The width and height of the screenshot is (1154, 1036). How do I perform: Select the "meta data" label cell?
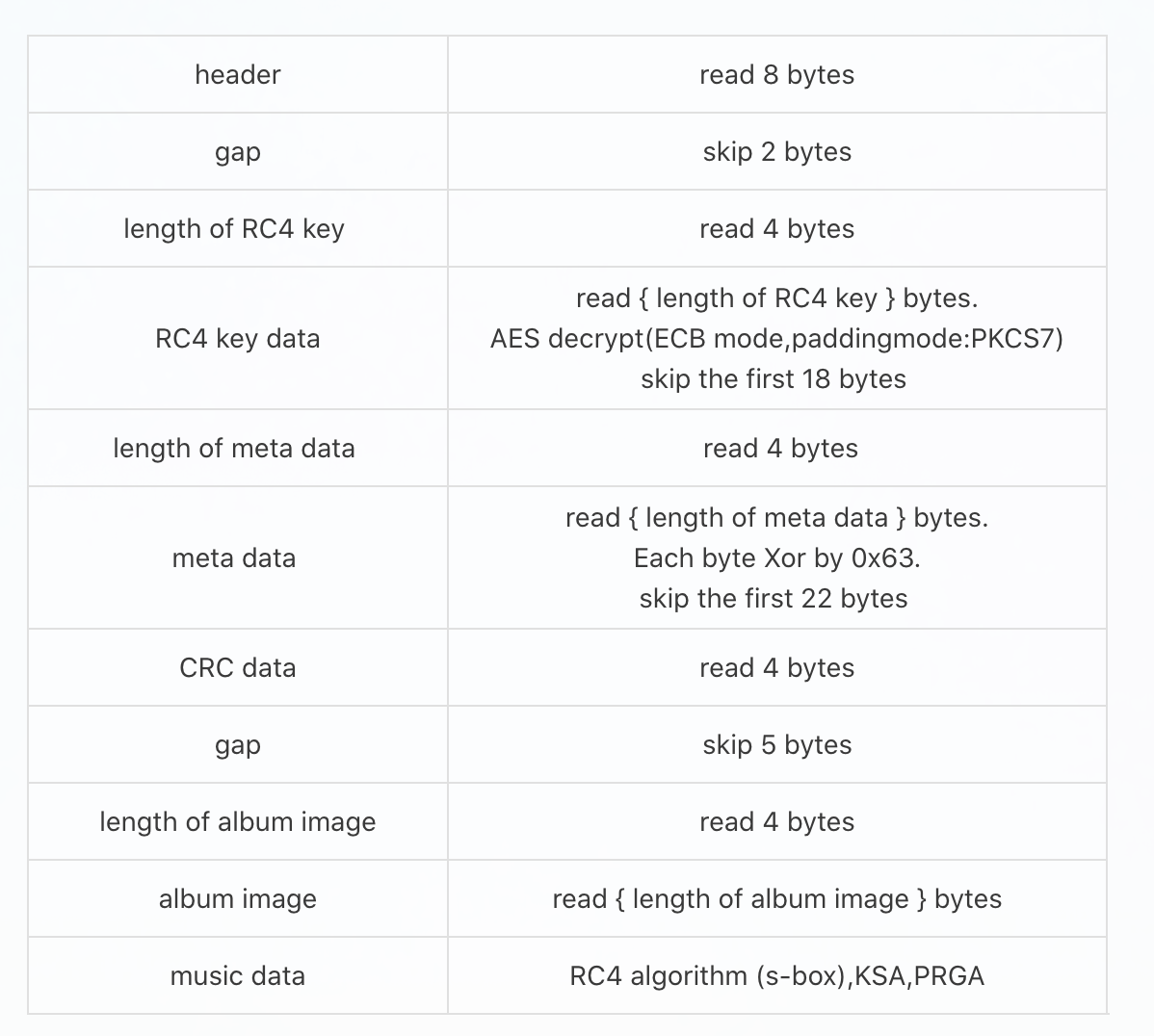coord(234,558)
